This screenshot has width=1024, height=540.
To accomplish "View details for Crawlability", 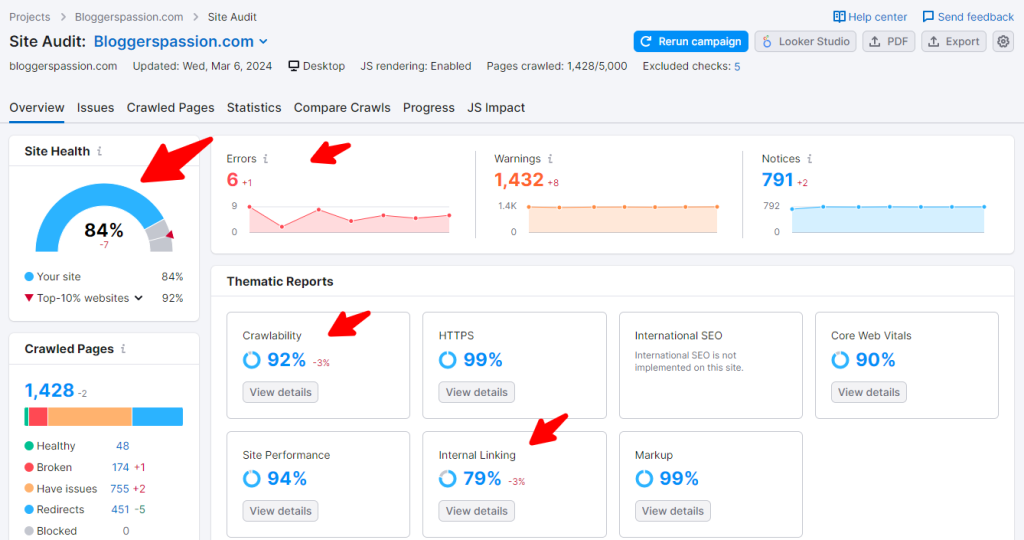I will pyautogui.click(x=280, y=392).
